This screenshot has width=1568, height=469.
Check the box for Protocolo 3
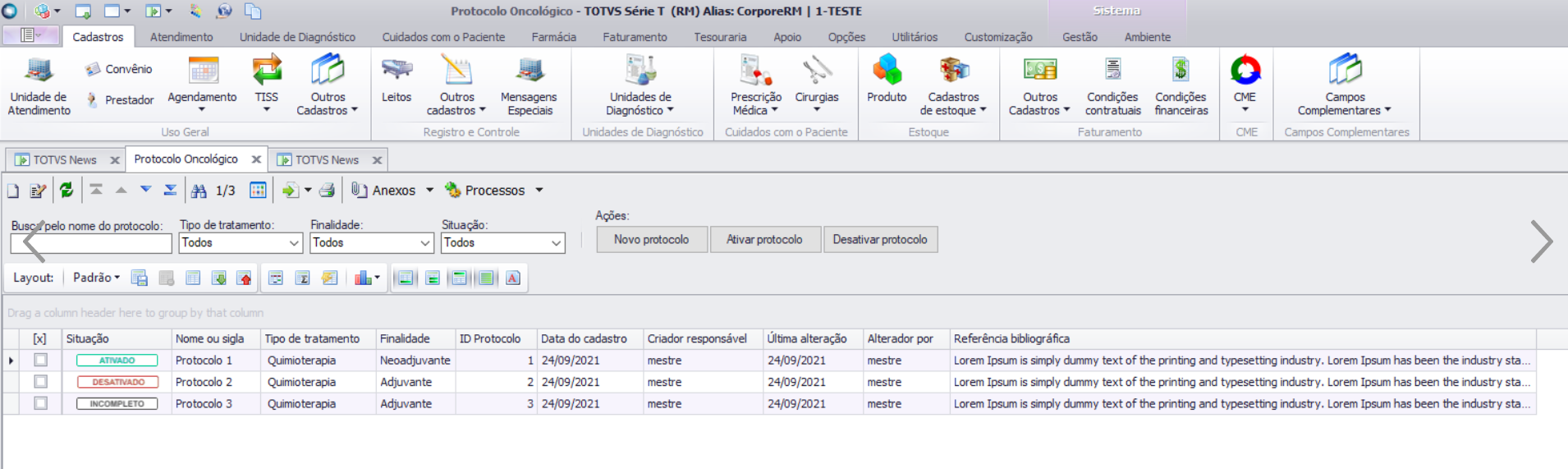point(40,402)
